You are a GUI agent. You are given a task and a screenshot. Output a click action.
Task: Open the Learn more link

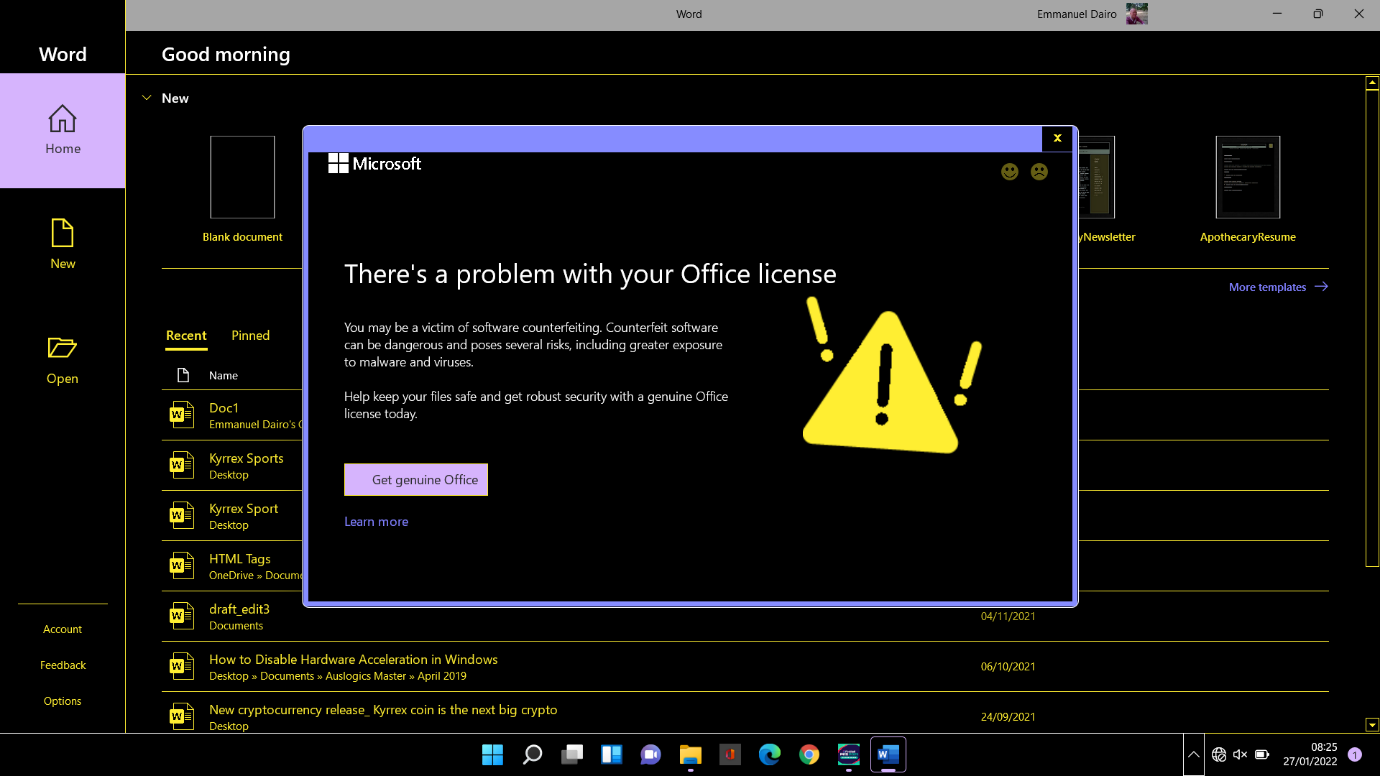point(376,521)
